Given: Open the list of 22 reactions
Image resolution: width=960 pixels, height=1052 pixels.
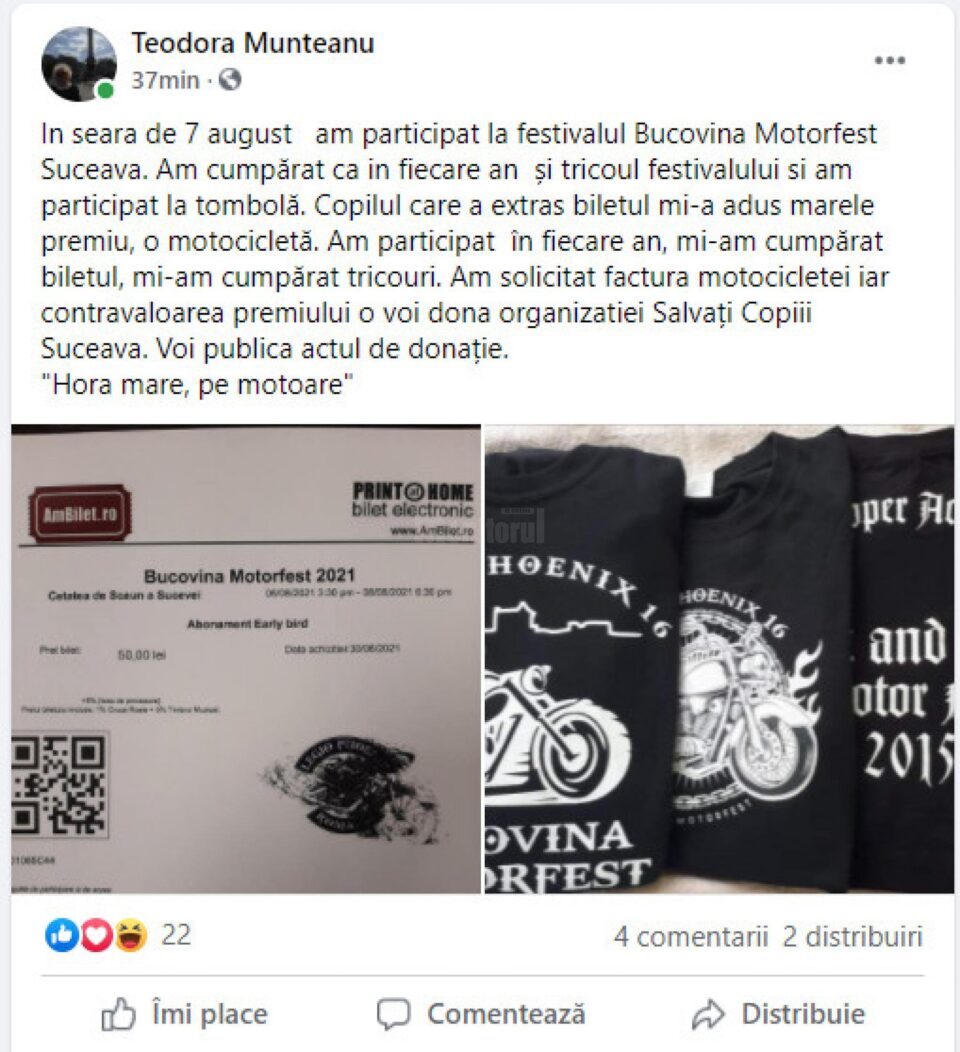Looking at the screenshot, I should click(176, 935).
